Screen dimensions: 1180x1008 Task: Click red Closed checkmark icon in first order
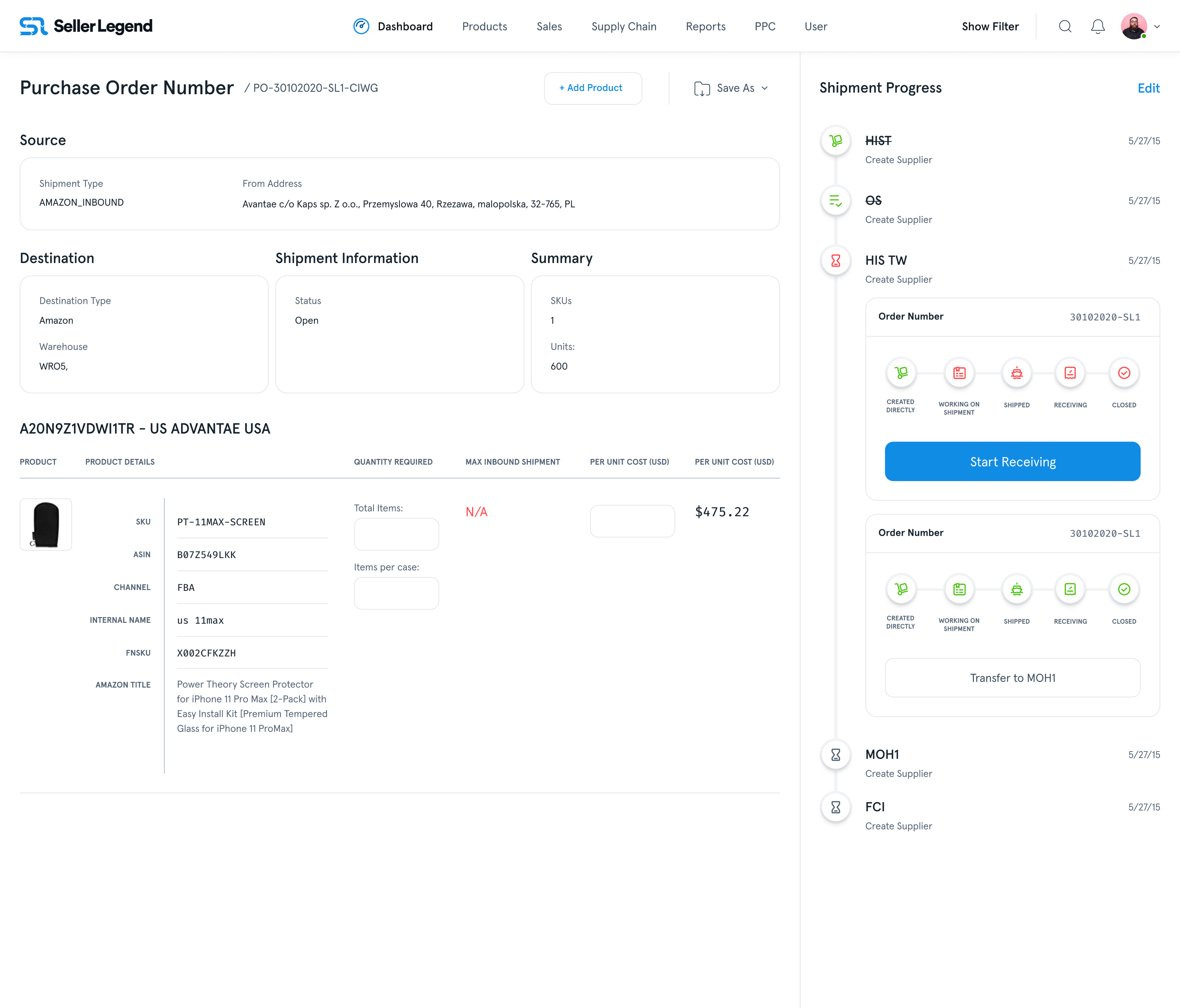1124,373
